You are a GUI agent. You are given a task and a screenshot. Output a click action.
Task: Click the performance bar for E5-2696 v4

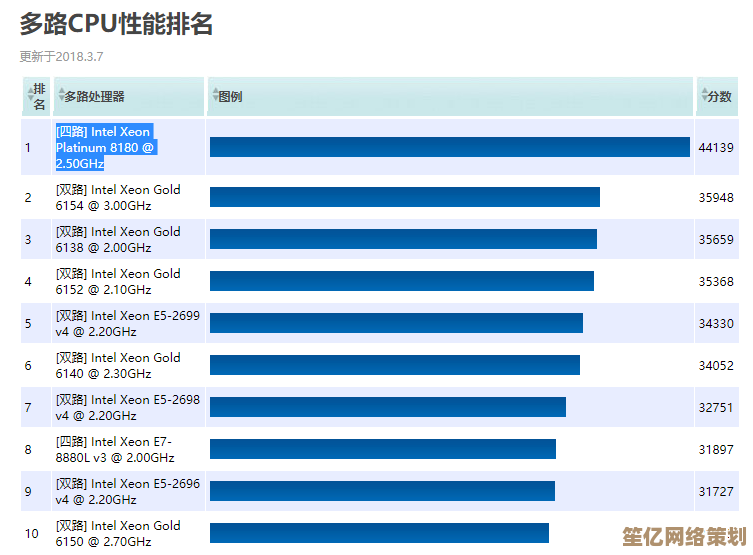pyautogui.click(x=382, y=491)
